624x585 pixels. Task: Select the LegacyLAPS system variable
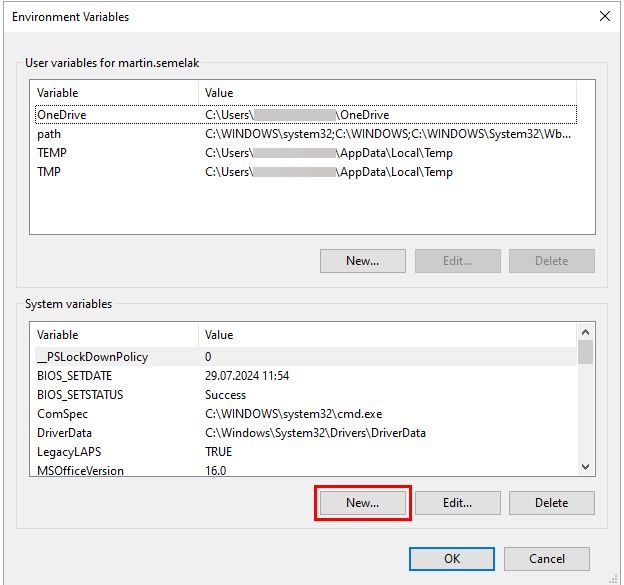(x=67, y=452)
